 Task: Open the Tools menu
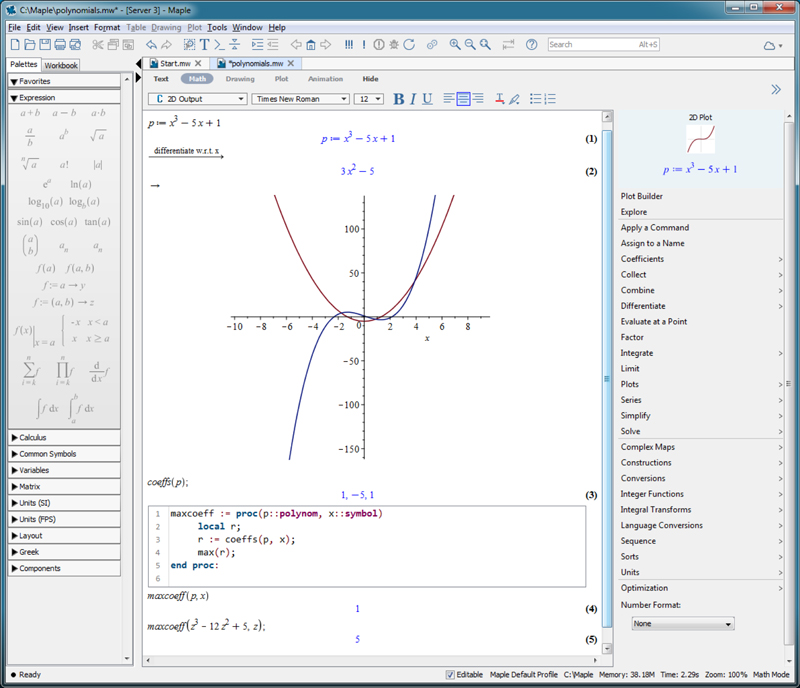click(217, 27)
